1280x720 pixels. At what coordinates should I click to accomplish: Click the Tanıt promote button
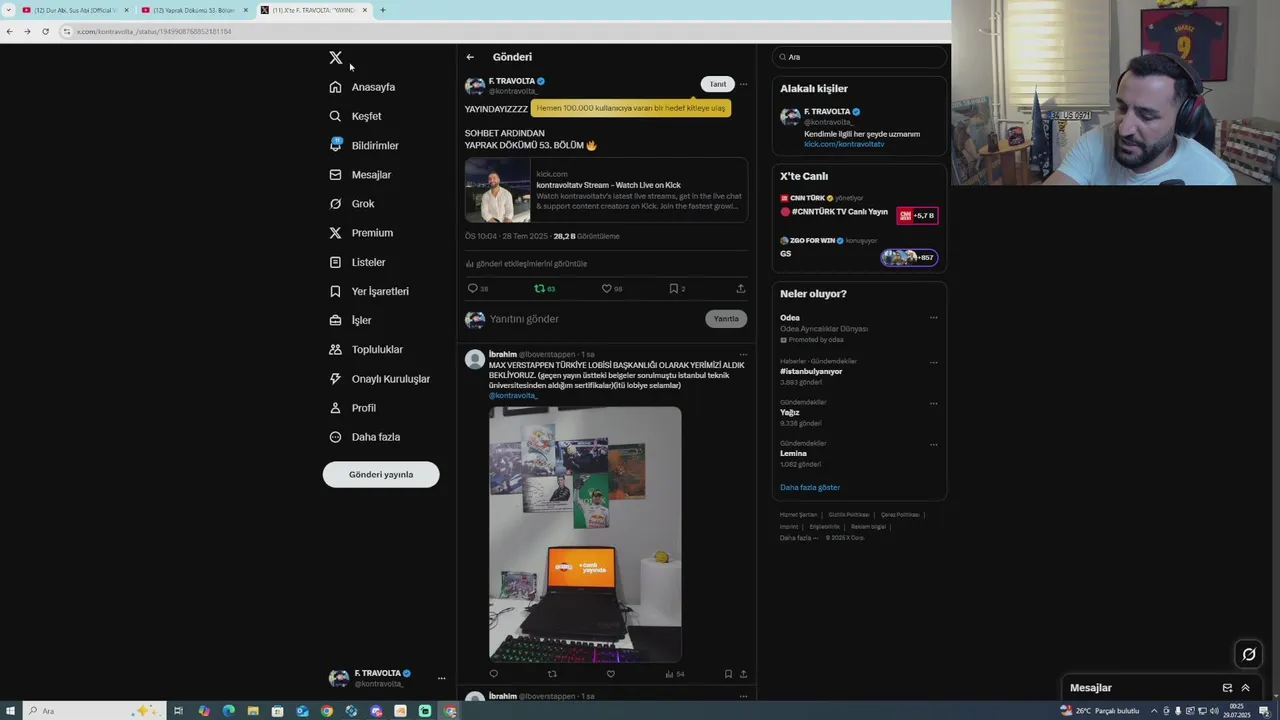click(718, 84)
